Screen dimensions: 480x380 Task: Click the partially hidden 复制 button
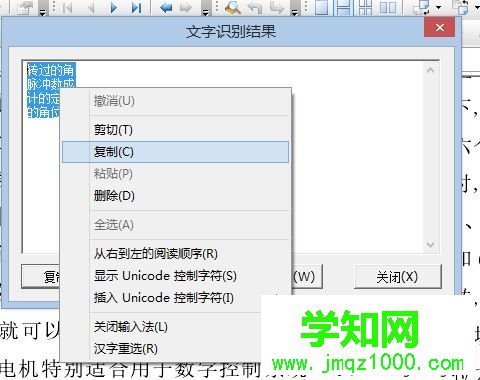pyautogui.click(x=41, y=277)
